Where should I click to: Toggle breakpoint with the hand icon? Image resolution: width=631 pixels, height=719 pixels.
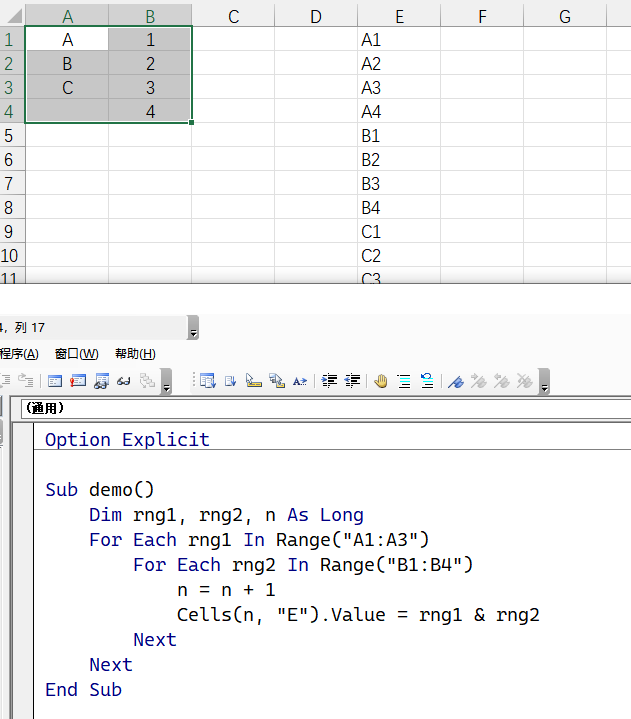(381, 381)
